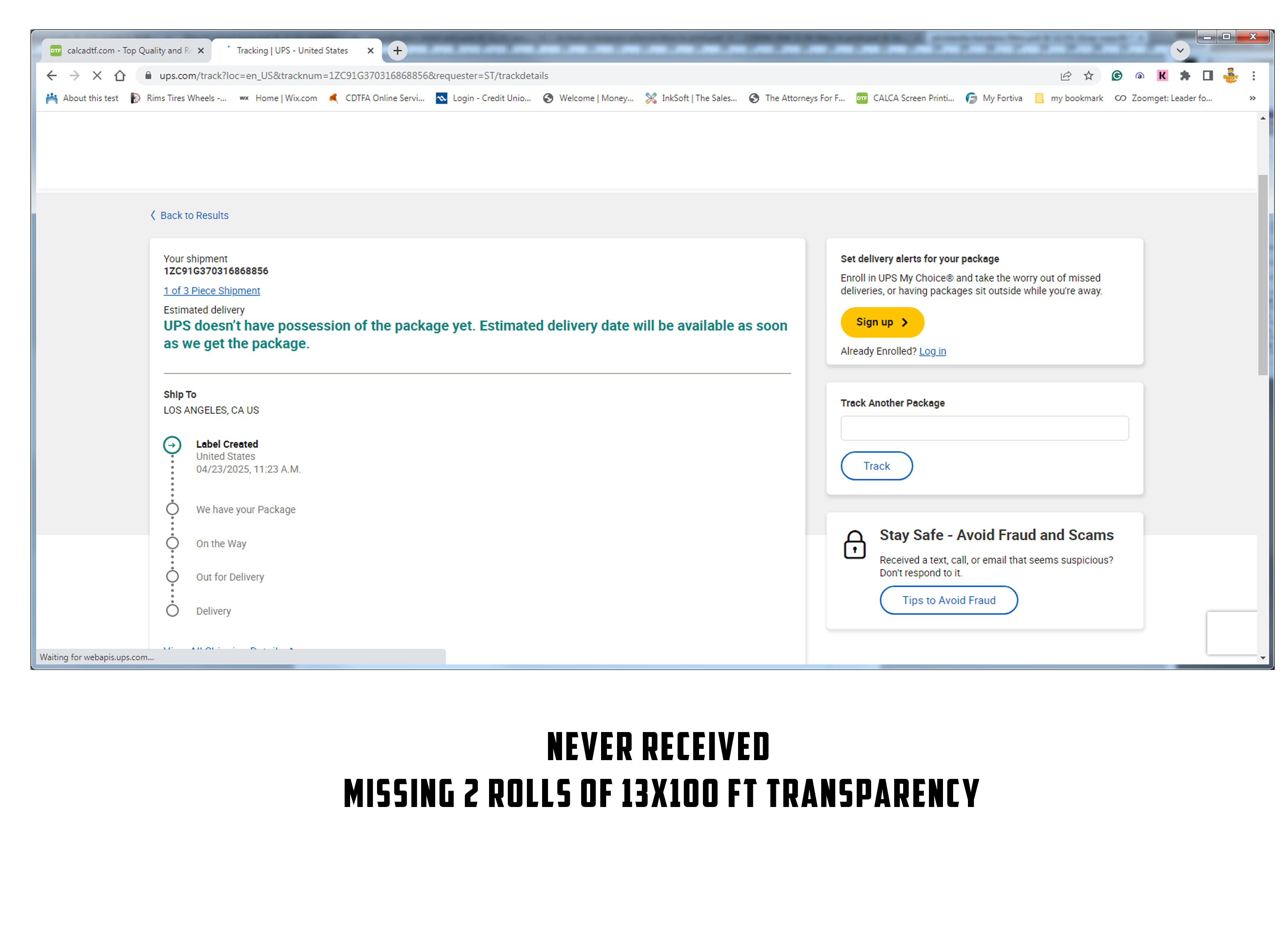This screenshot has height=937, width=1288.
Task: Open Rims Tires Wheels bookmark
Action: (178, 98)
